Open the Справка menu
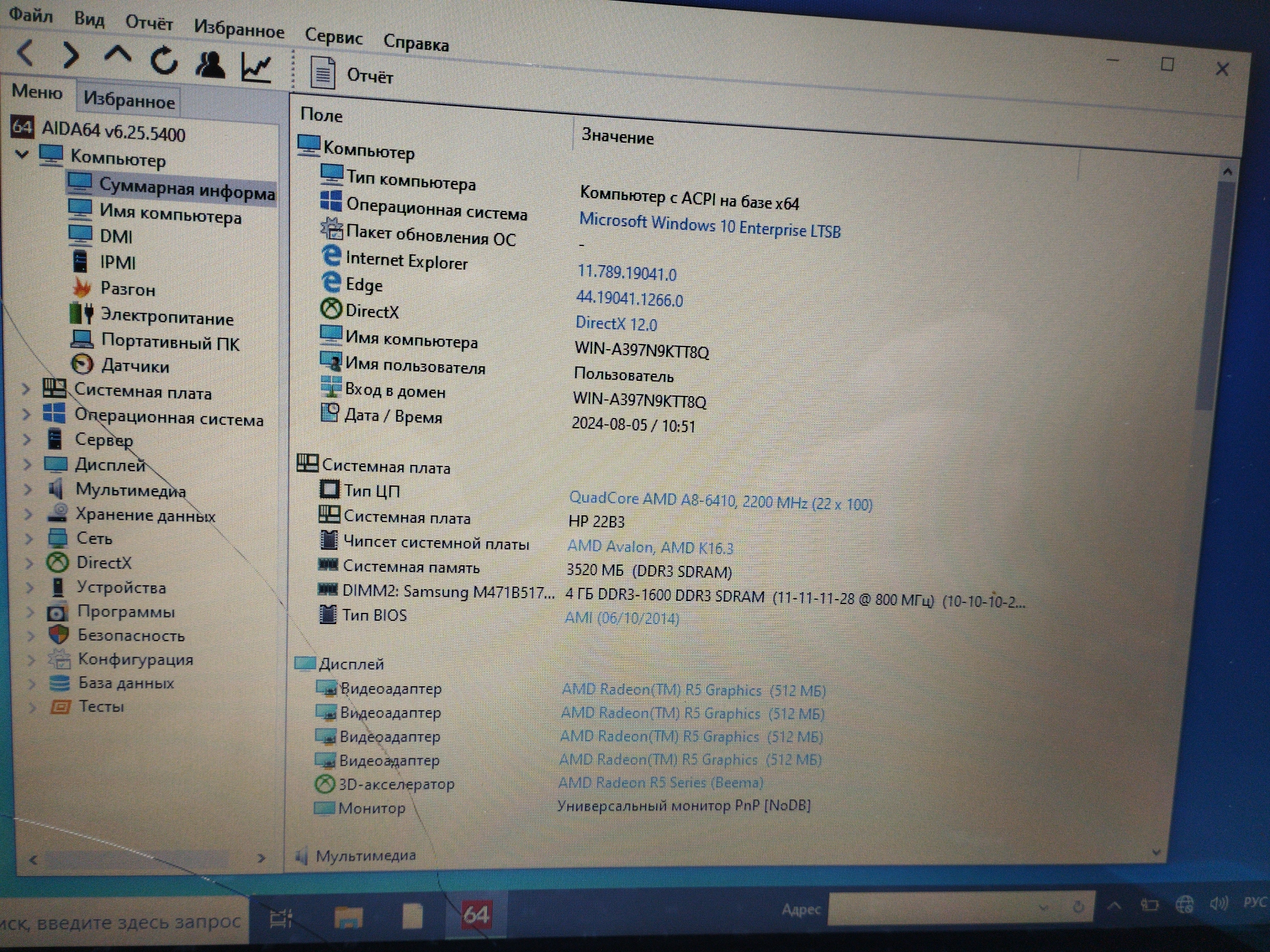Screen dimensions: 1270x952 click(x=416, y=43)
